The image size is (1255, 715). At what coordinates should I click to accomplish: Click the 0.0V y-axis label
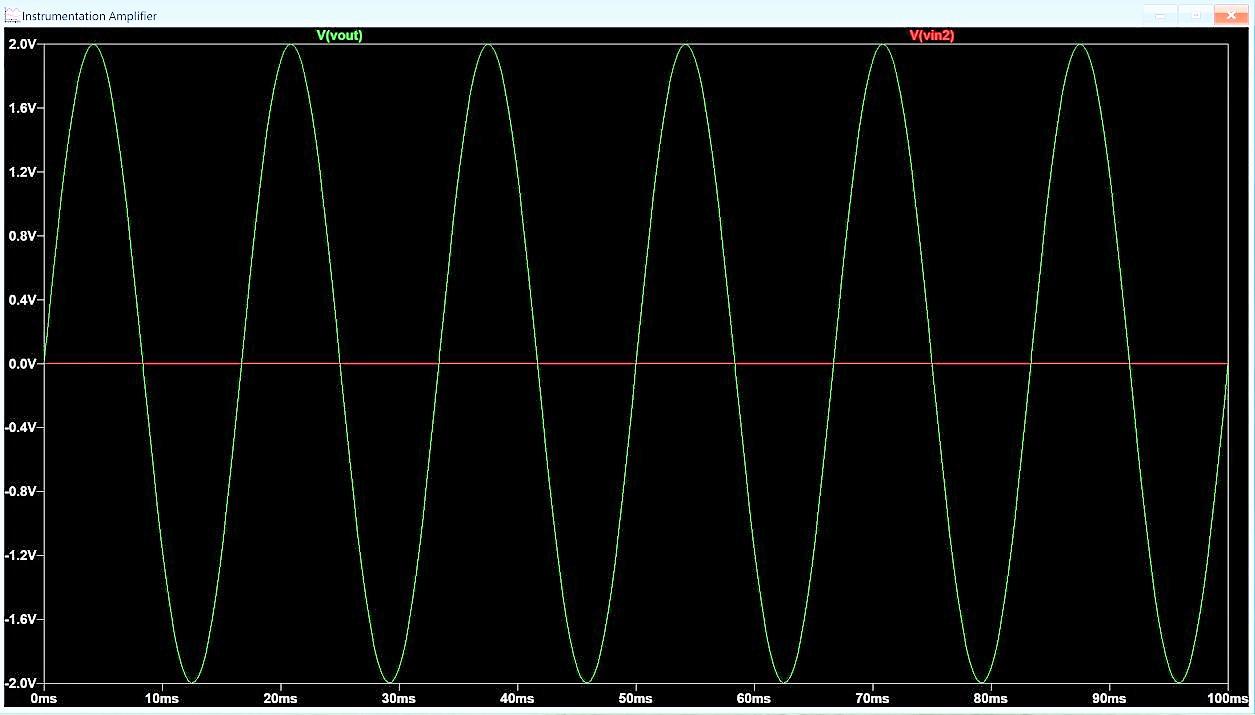point(22,364)
